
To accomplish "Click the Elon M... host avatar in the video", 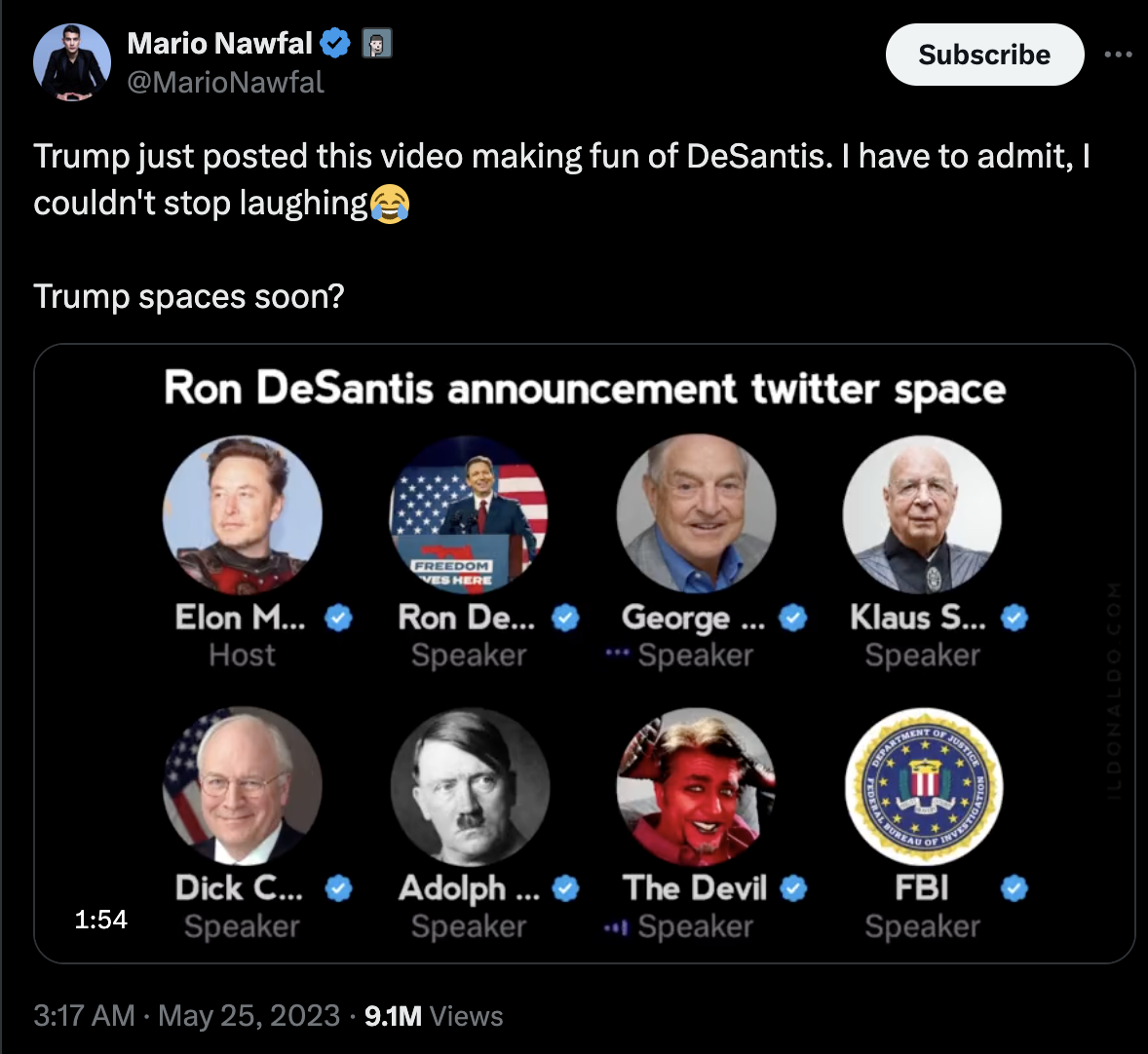I will (x=242, y=513).
